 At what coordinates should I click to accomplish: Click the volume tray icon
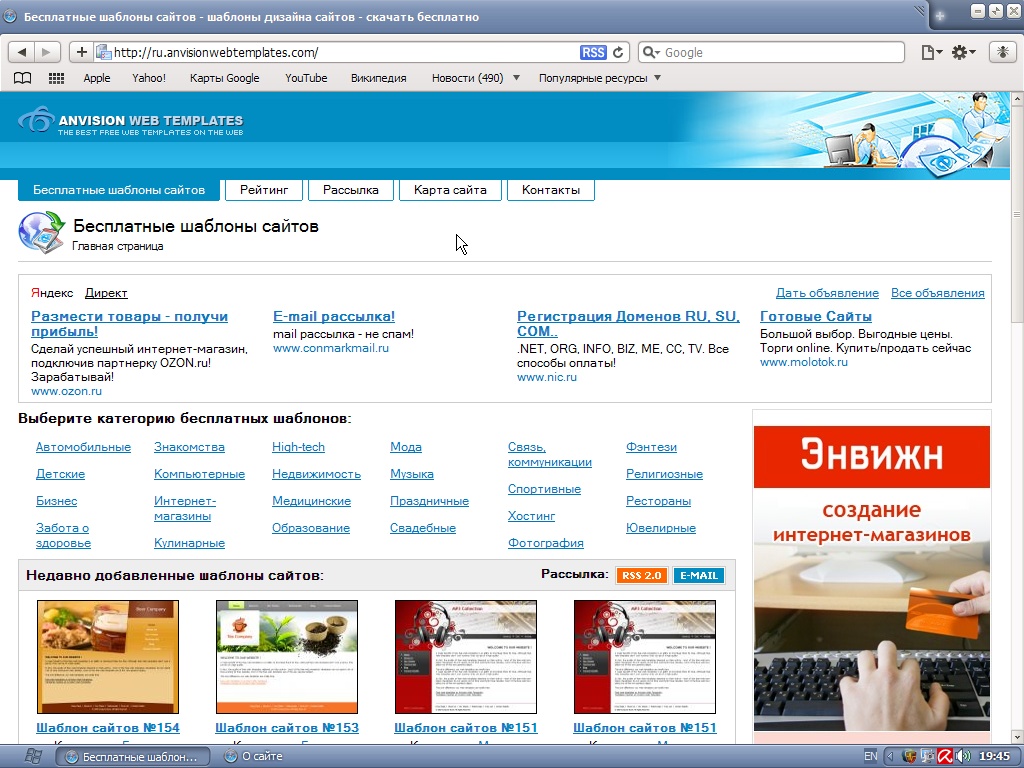click(x=962, y=756)
